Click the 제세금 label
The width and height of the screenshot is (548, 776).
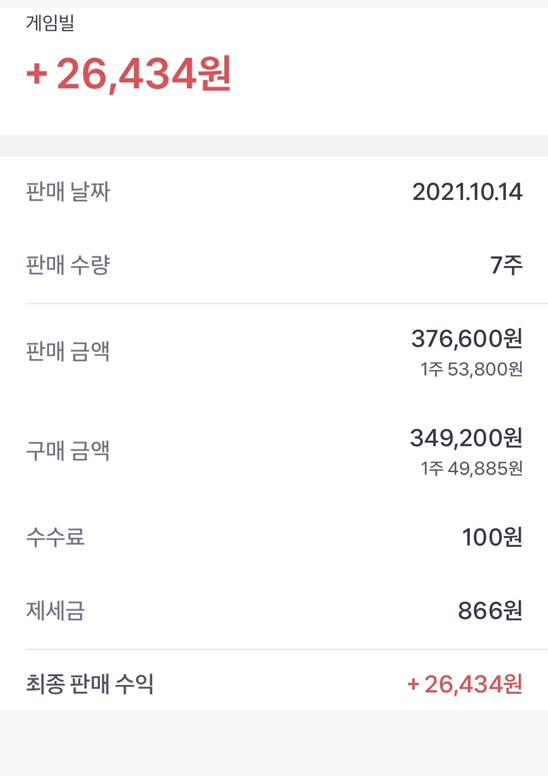(55, 611)
